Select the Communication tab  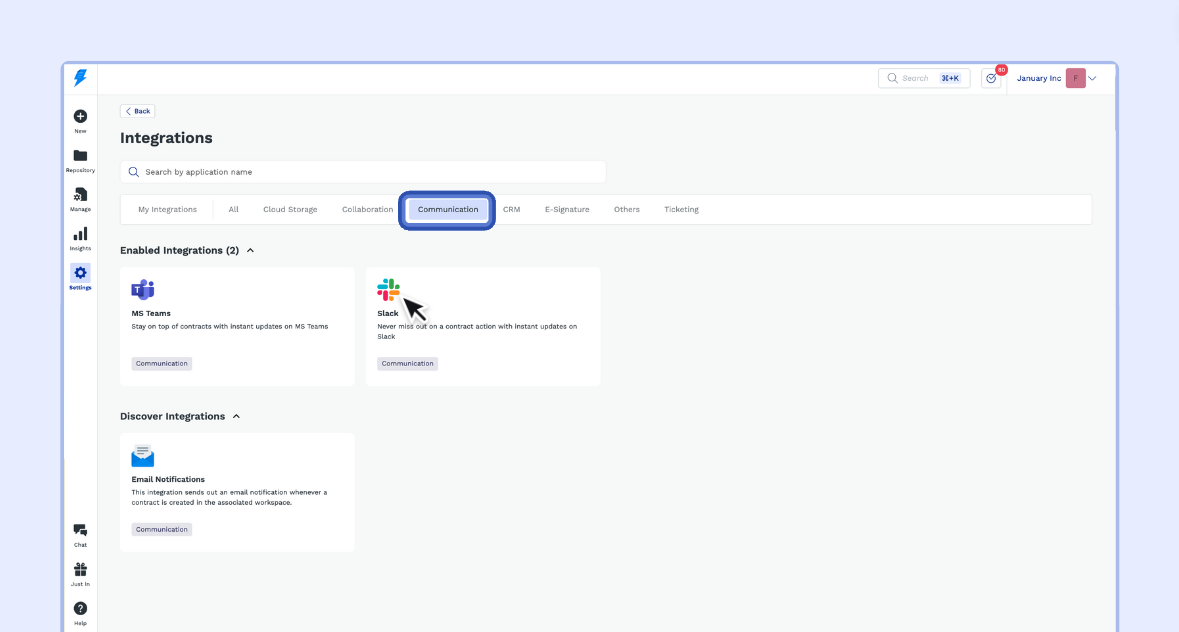coord(447,210)
